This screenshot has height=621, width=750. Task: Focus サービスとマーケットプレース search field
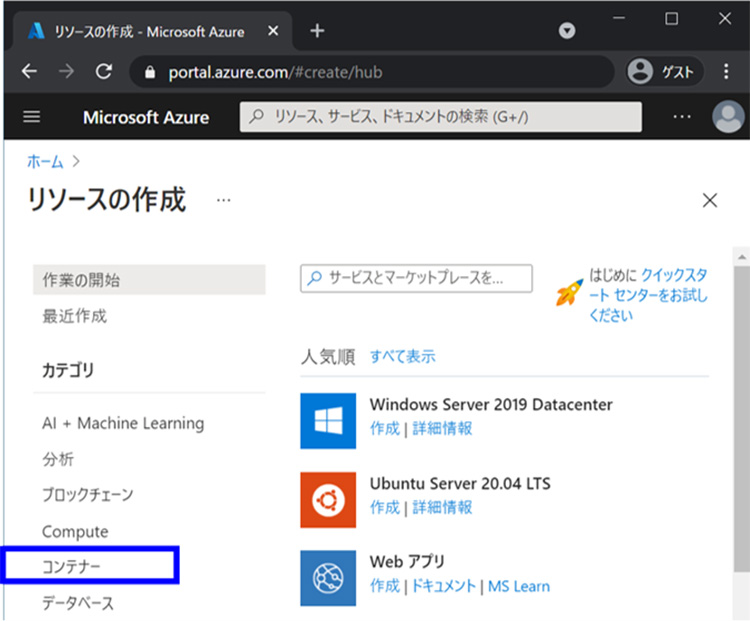pos(416,278)
